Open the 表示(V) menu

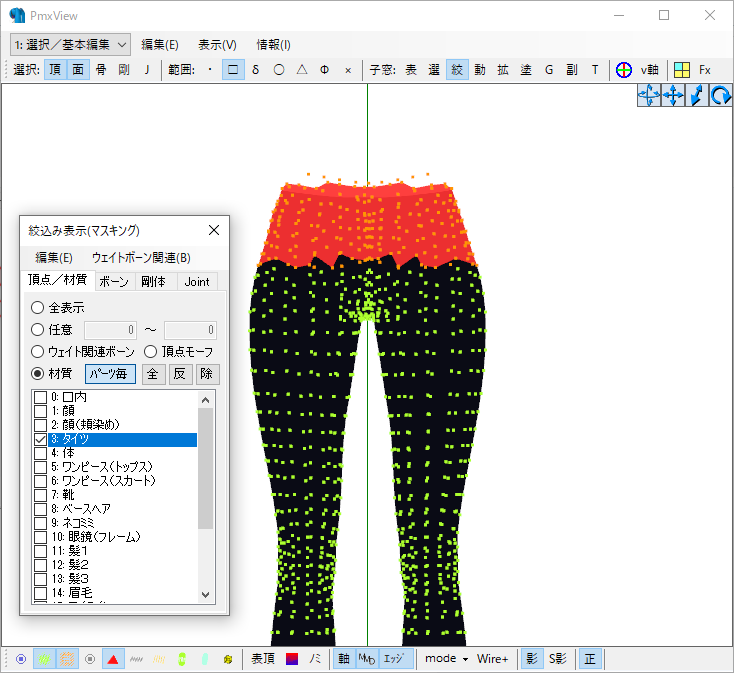pos(217,45)
